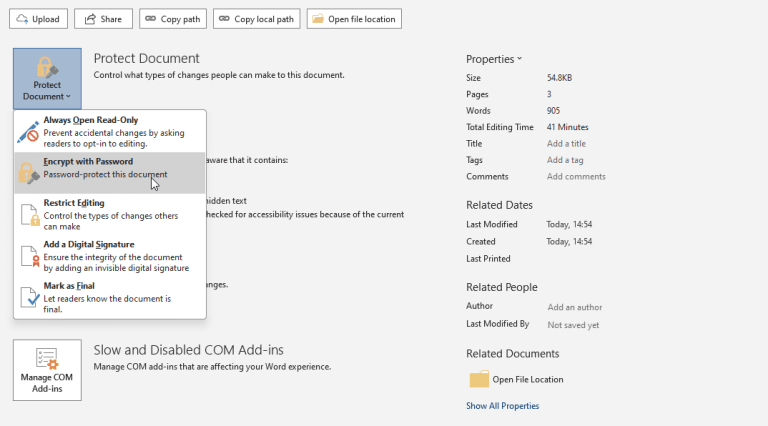The width and height of the screenshot is (768, 426).
Task: Expand the Properties dropdown header
Action: pos(494,59)
